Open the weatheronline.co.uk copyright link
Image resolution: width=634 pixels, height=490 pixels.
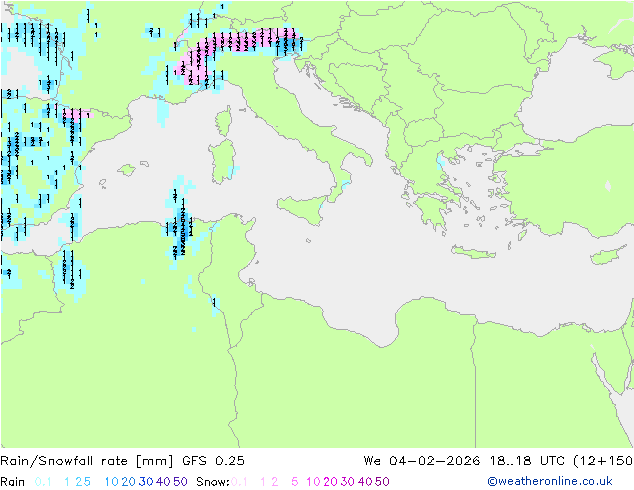click(550, 481)
